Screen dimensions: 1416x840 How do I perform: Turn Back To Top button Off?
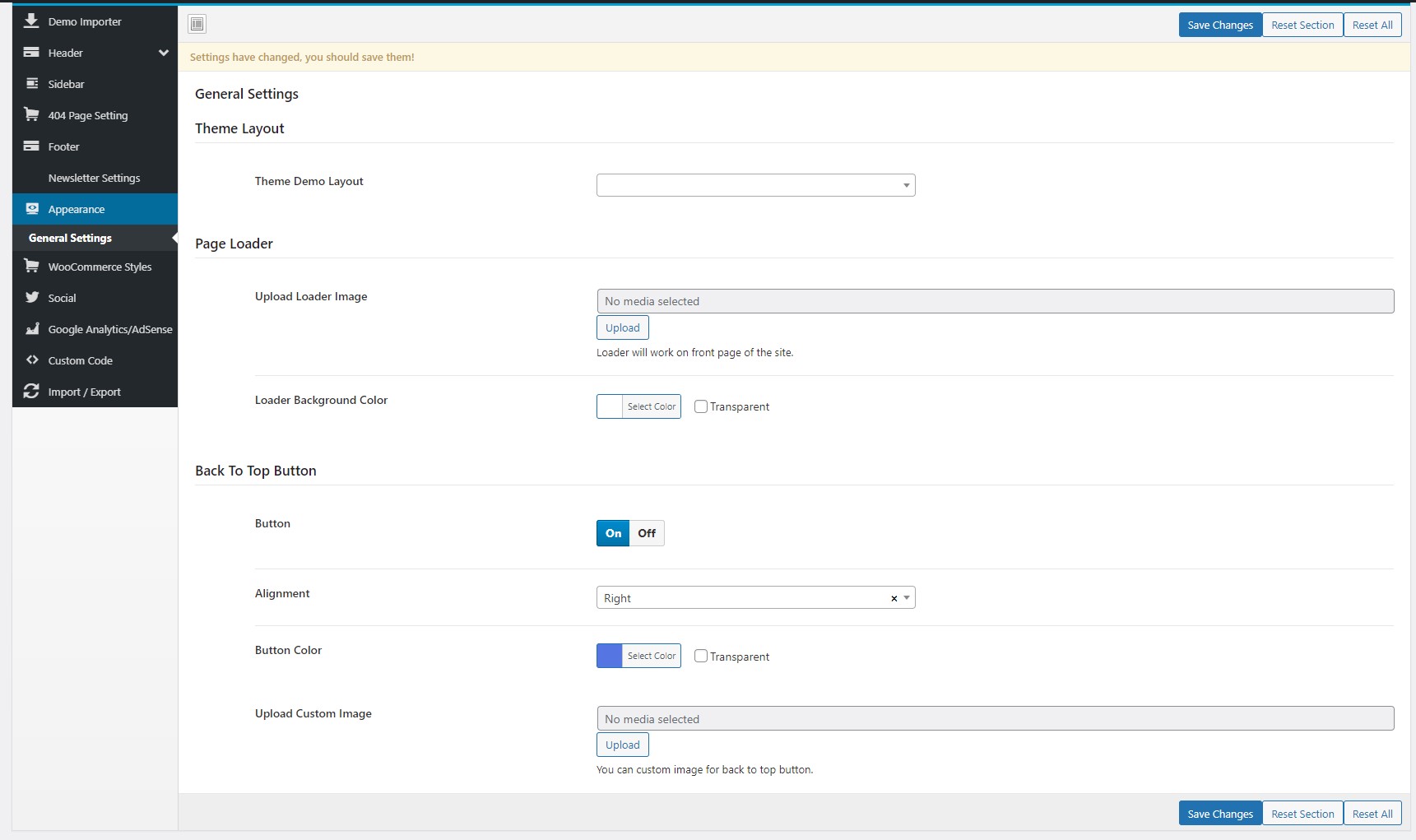pos(648,533)
